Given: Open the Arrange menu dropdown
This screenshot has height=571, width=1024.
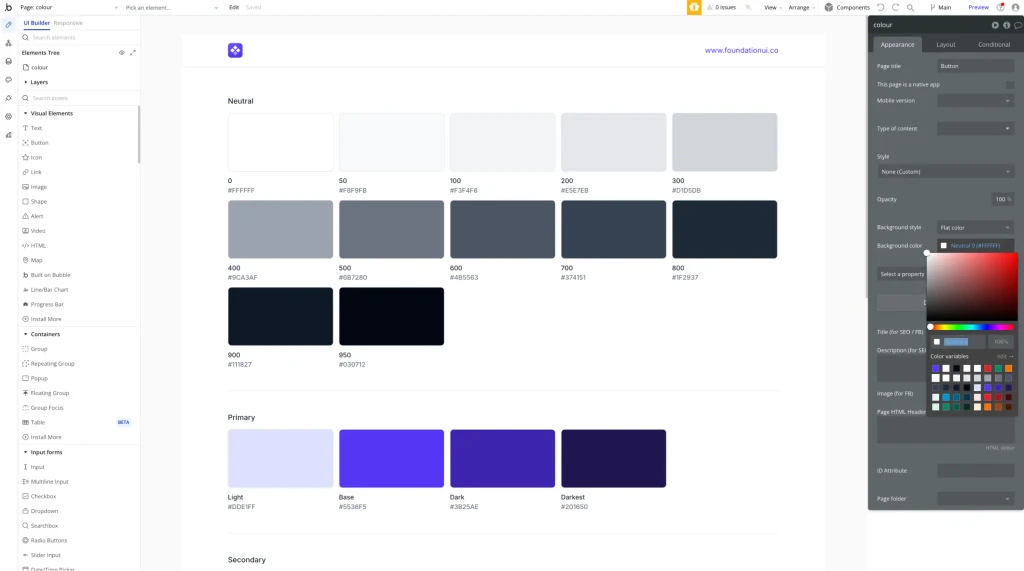Looking at the screenshot, I should (x=801, y=7).
